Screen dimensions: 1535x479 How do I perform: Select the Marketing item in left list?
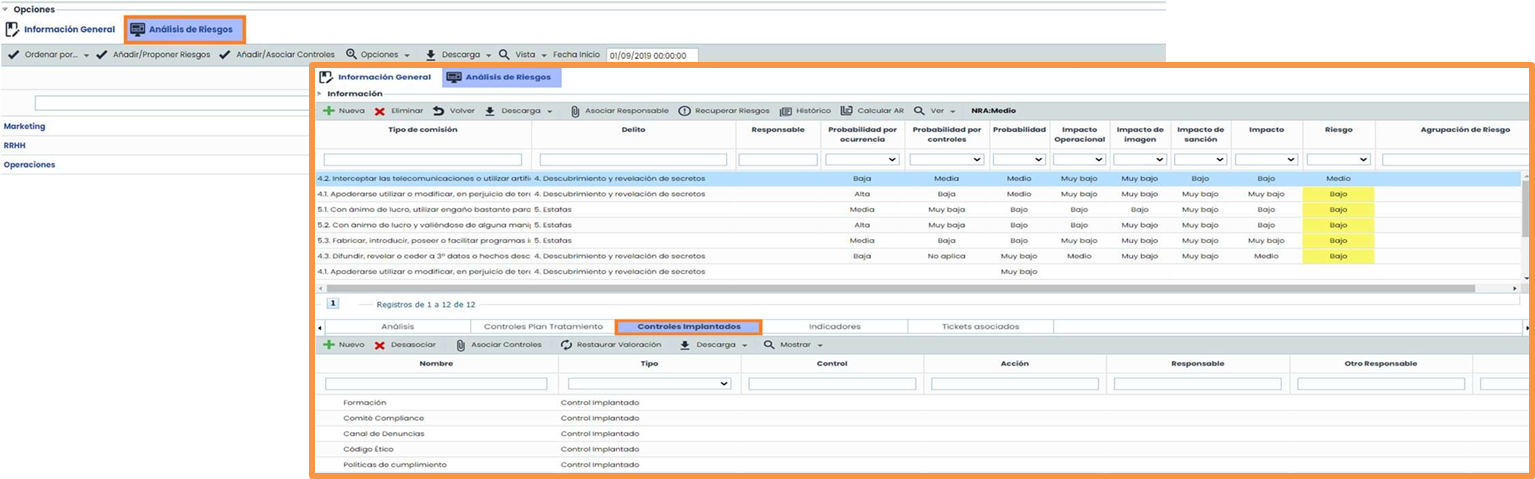pyautogui.click(x=25, y=126)
